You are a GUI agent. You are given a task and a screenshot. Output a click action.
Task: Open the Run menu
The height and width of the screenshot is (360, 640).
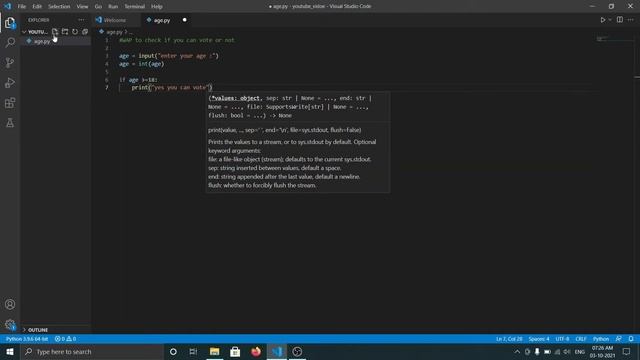tap(113, 6)
